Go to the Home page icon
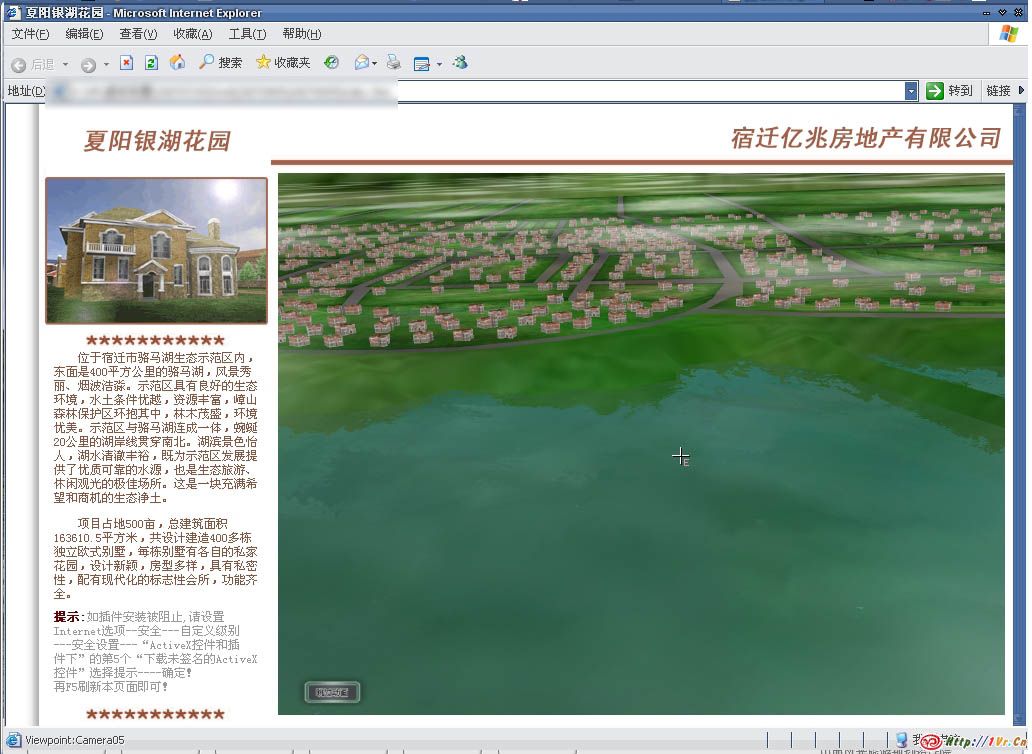 tap(177, 63)
